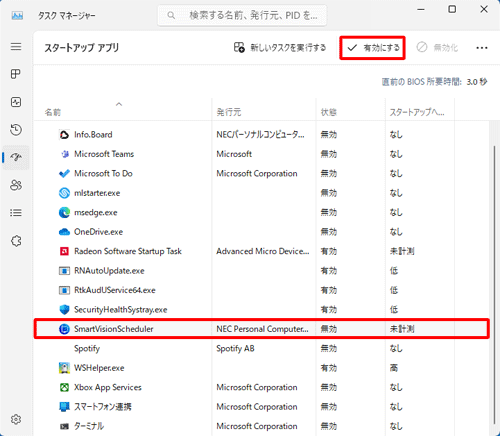
Task: Click the Info.Board app icon
Action: 64,135
